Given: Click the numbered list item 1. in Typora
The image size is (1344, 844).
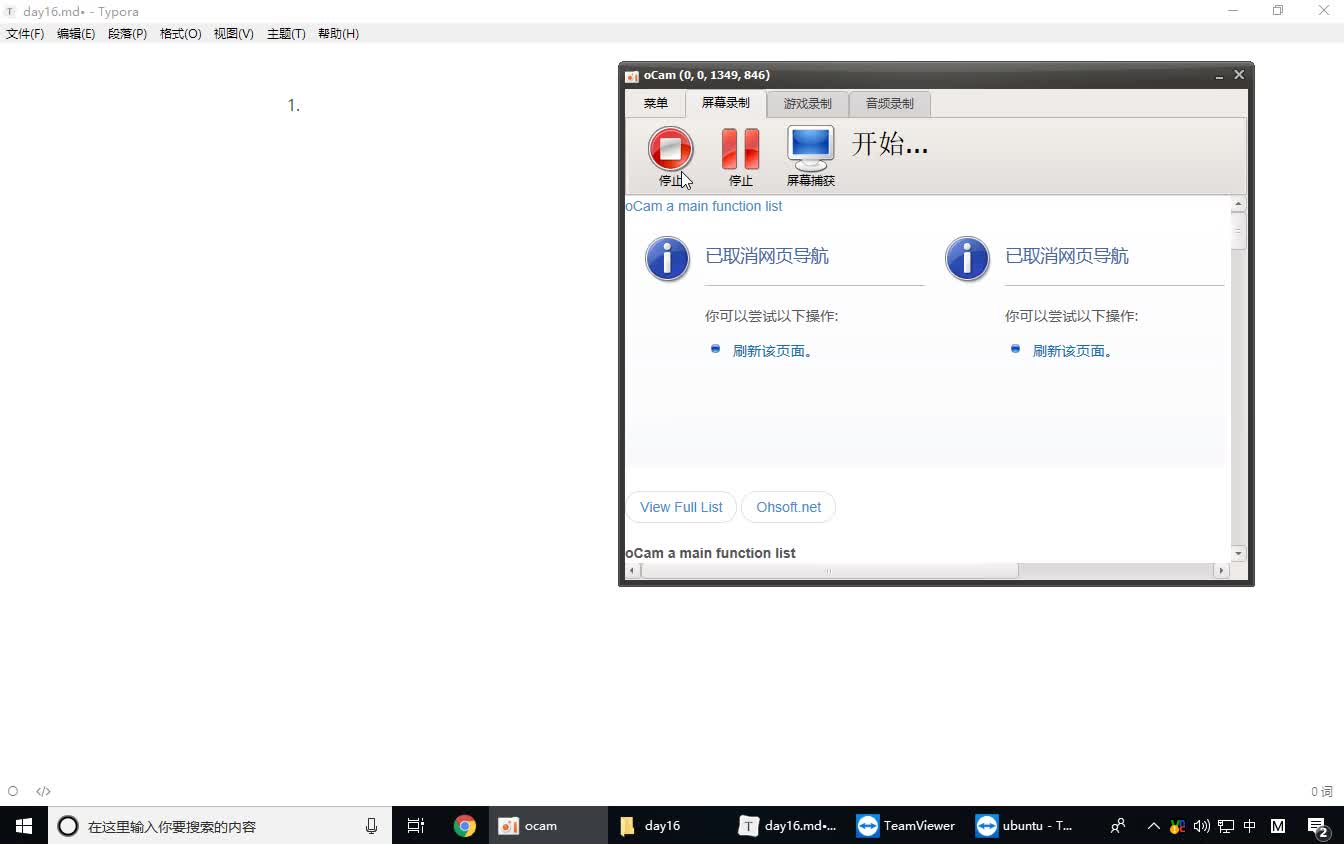Looking at the screenshot, I should pyautogui.click(x=294, y=106).
